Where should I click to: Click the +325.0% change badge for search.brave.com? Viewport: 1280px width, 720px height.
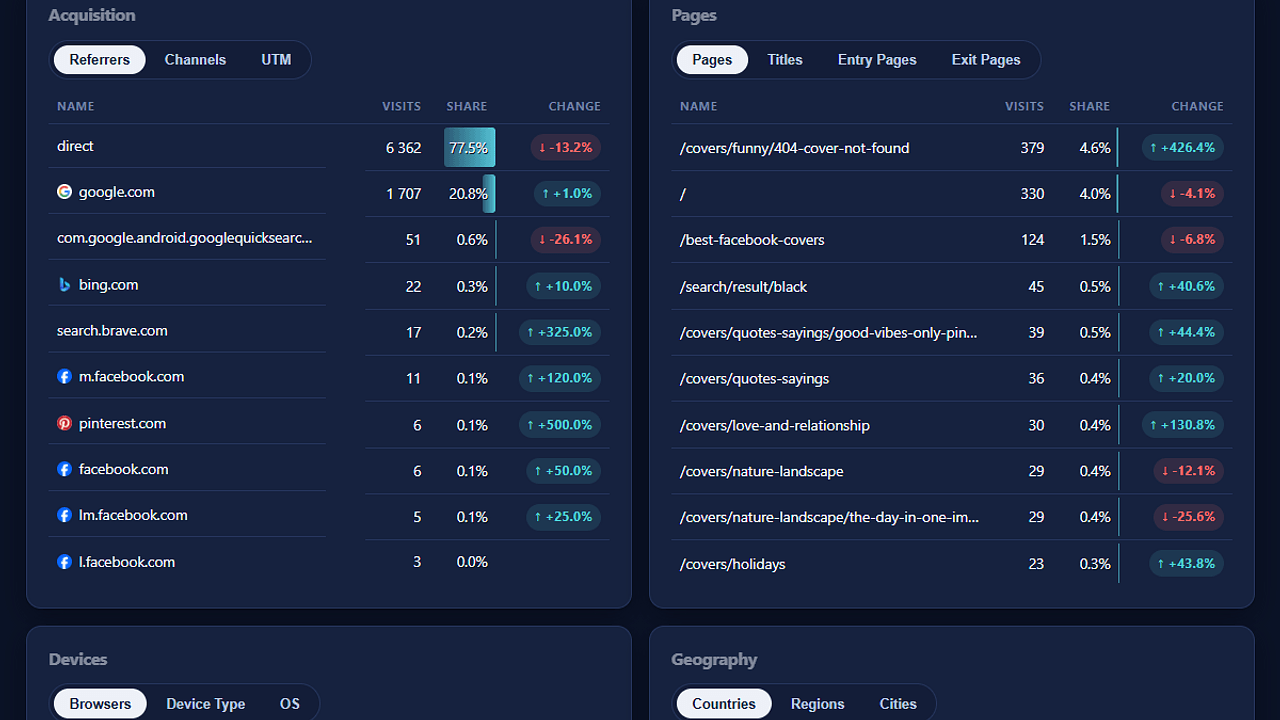(x=560, y=332)
